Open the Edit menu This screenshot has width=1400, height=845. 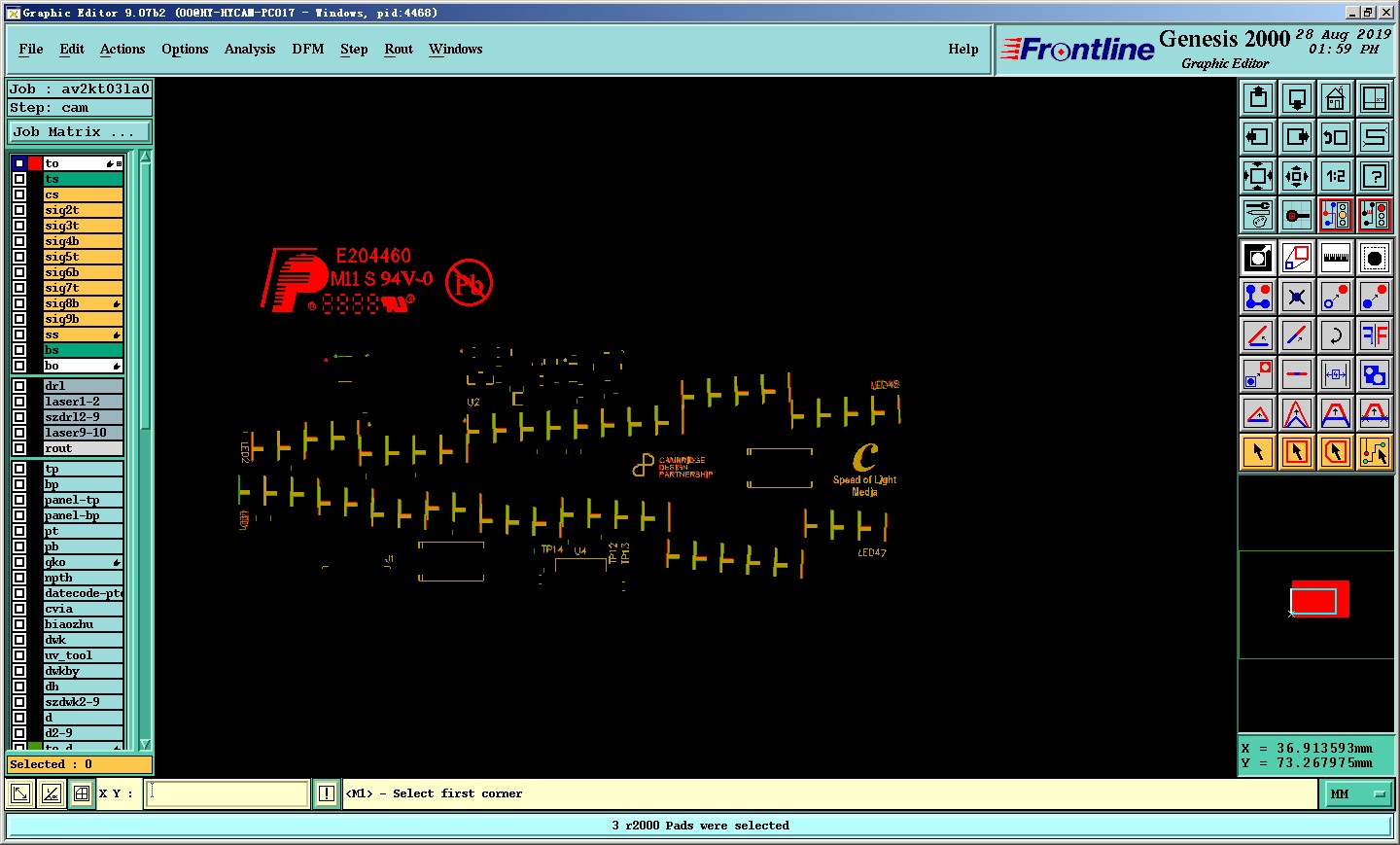pos(72,49)
